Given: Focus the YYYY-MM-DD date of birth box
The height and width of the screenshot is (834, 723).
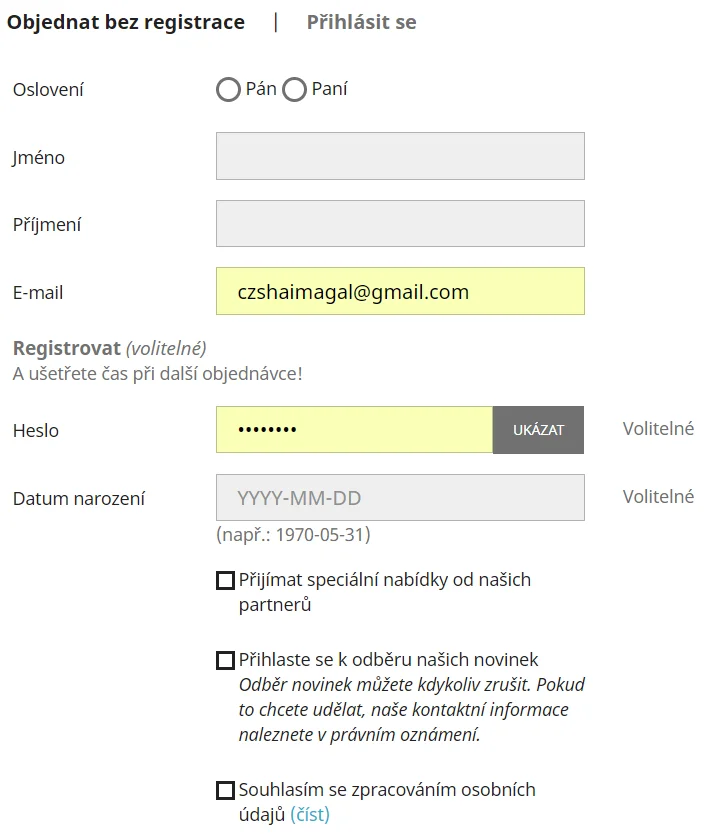Looking at the screenshot, I should coord(400,497).
